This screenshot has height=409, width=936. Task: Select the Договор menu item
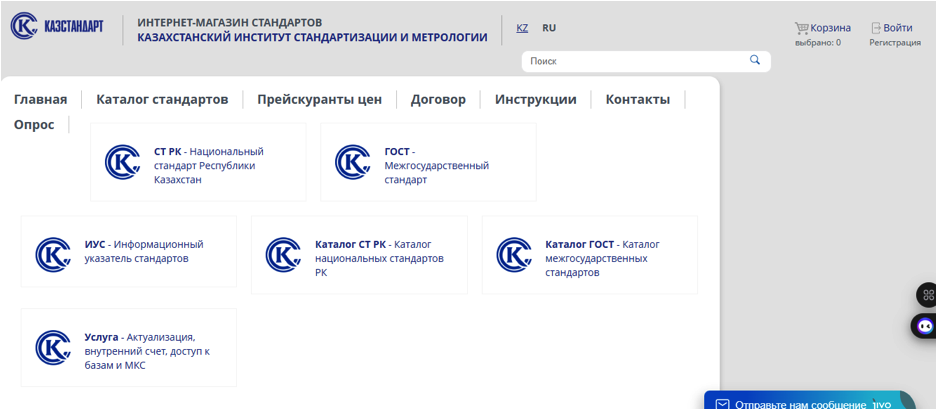click(x=438, y=100)
